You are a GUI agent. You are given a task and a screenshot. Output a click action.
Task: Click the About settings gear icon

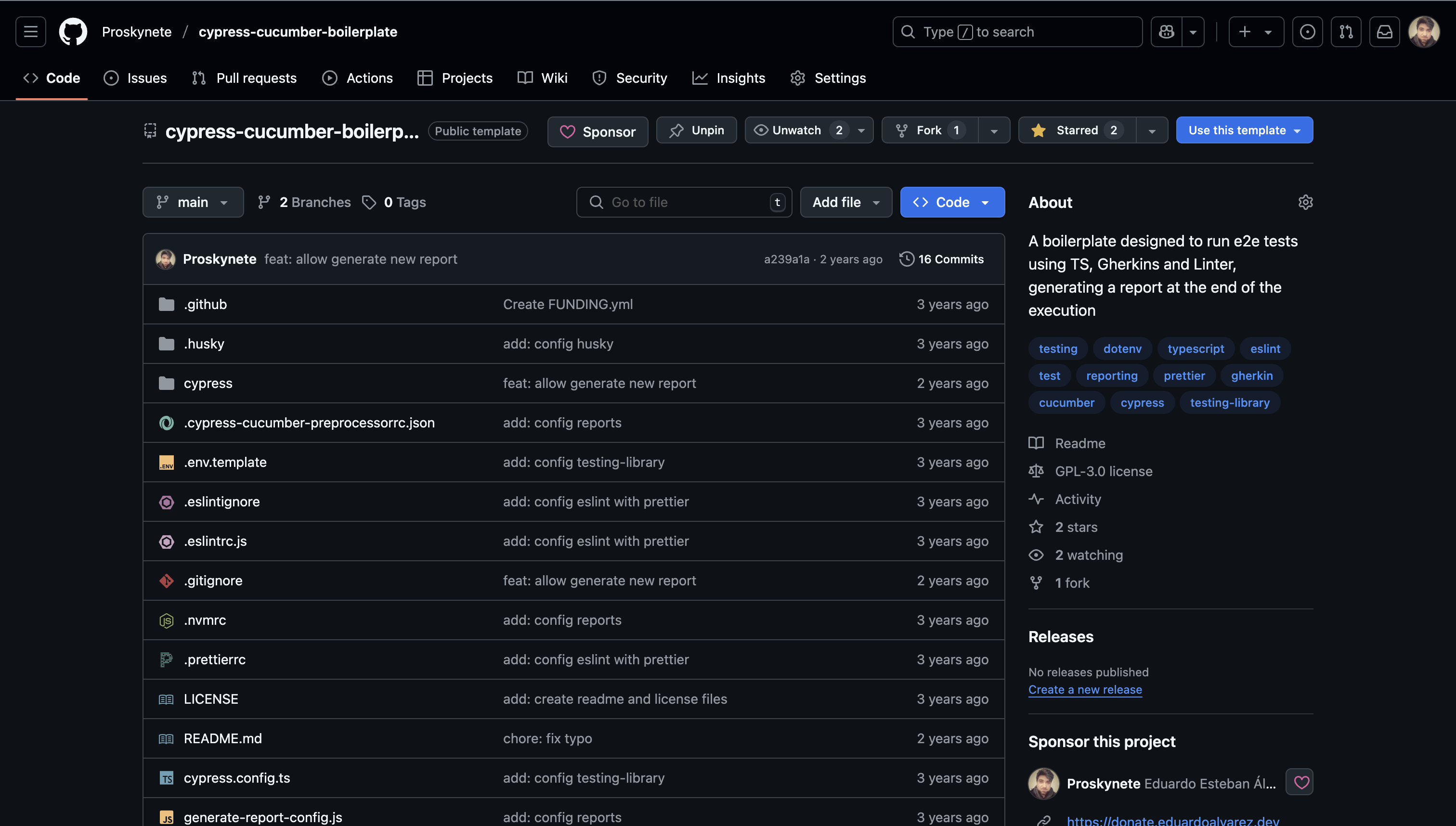click(x=1305, y=203)
